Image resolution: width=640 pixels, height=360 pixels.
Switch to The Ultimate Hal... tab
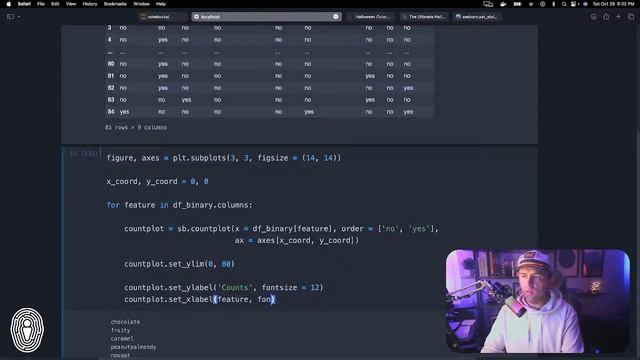424,17
